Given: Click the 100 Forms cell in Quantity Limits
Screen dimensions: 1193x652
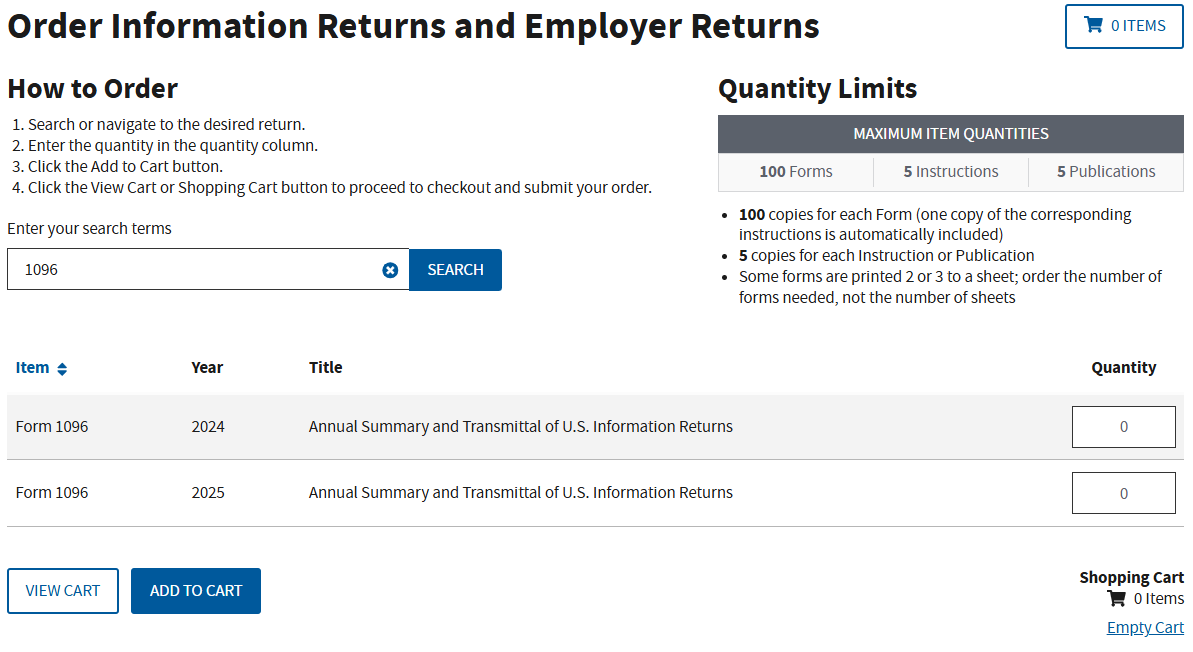Looking at the screenshot, I should (x=795, y=171).
